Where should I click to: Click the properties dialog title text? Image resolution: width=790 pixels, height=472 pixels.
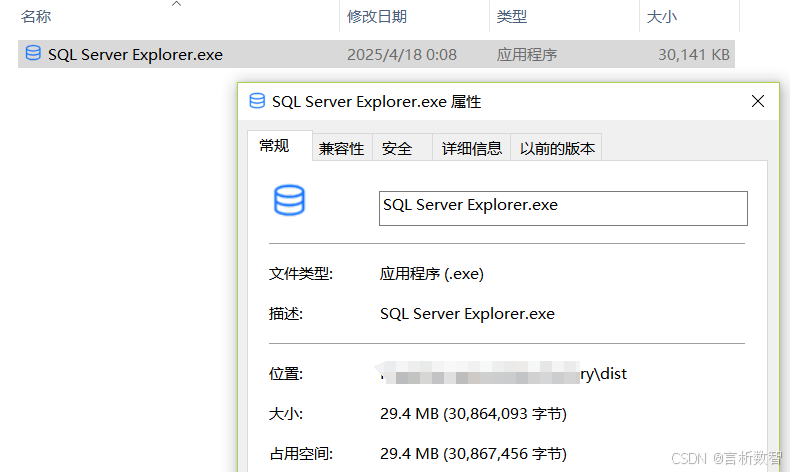pos(376,102)
